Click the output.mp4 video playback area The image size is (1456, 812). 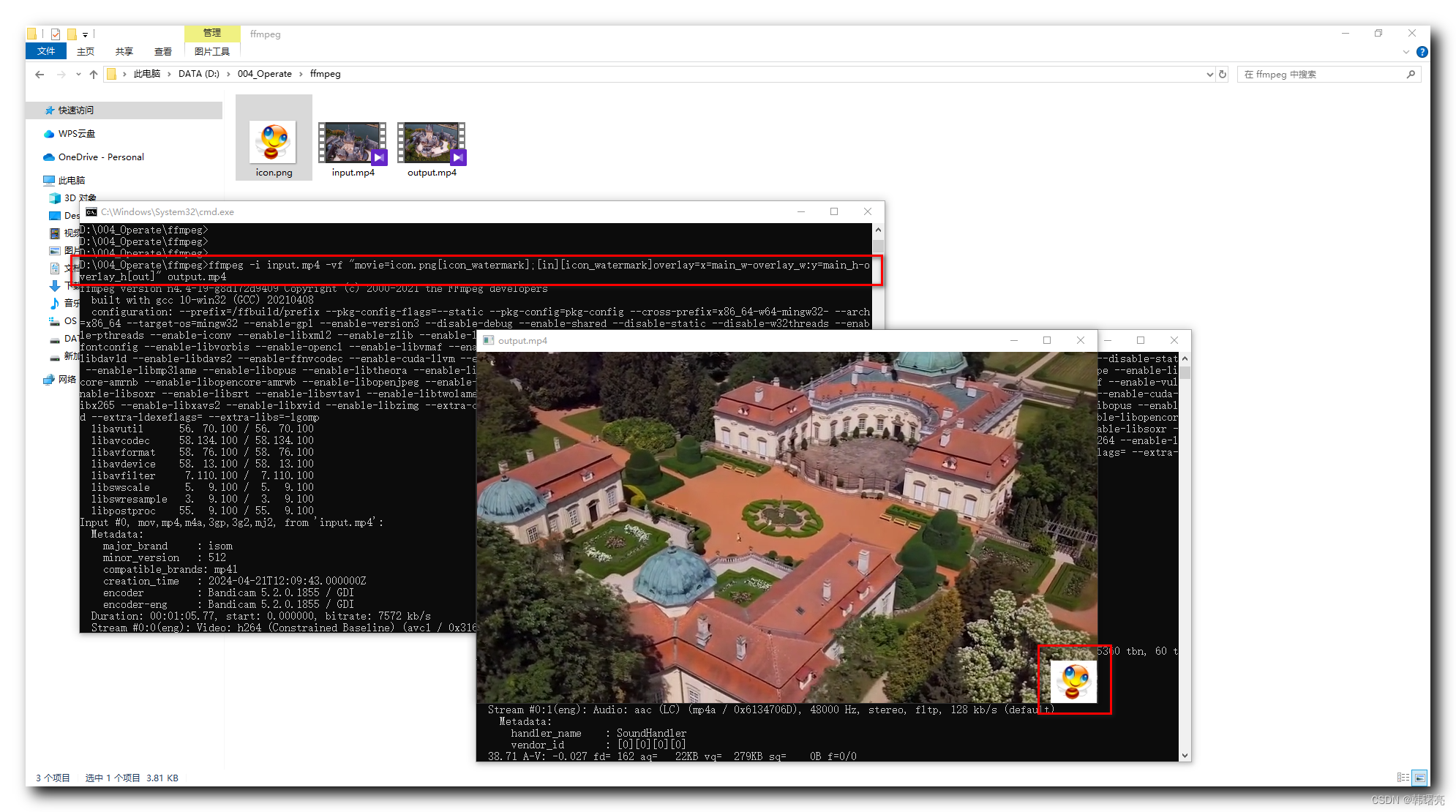tap(787, 527)
